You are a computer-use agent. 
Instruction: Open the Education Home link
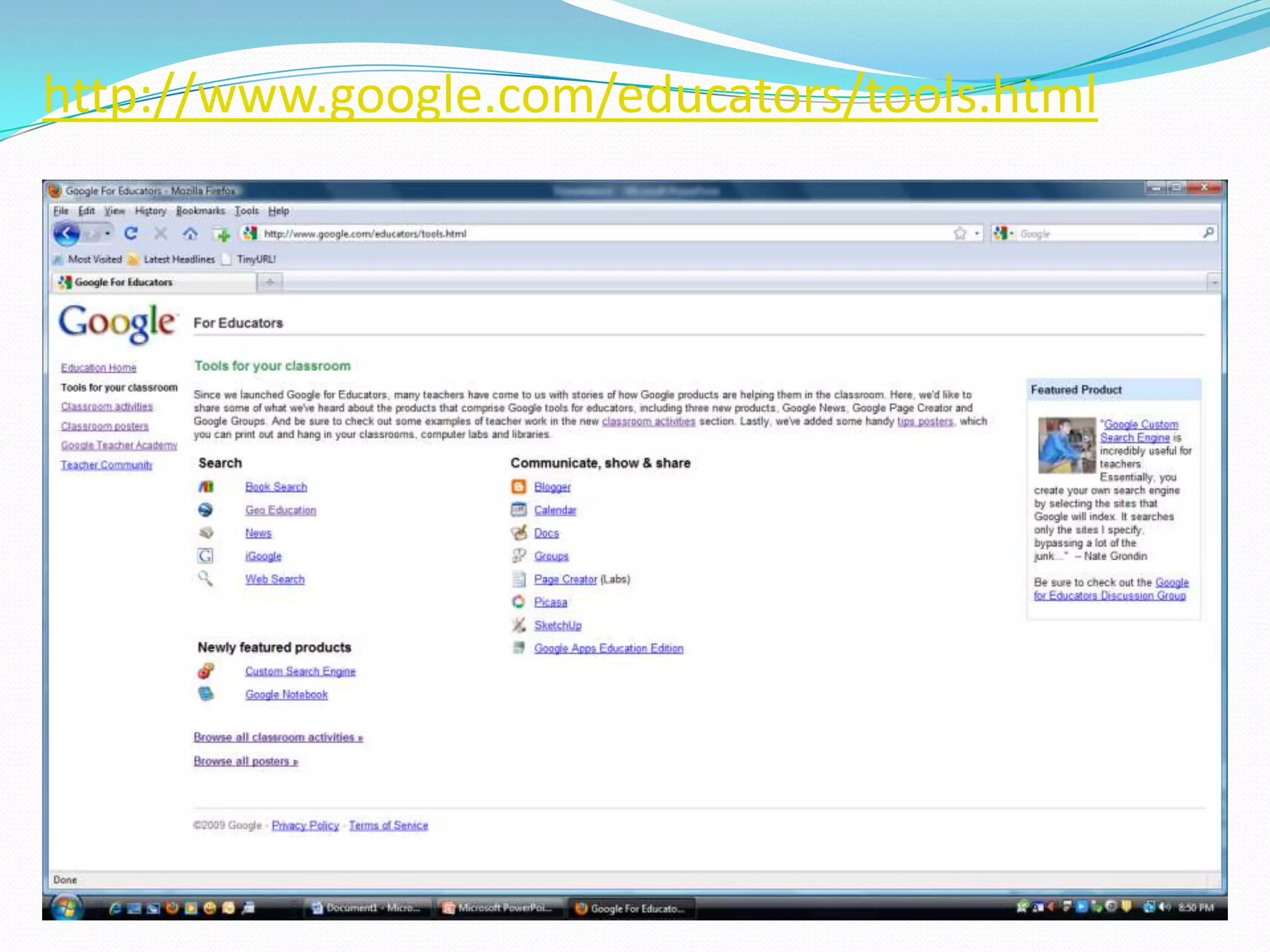tap(99, 368)
